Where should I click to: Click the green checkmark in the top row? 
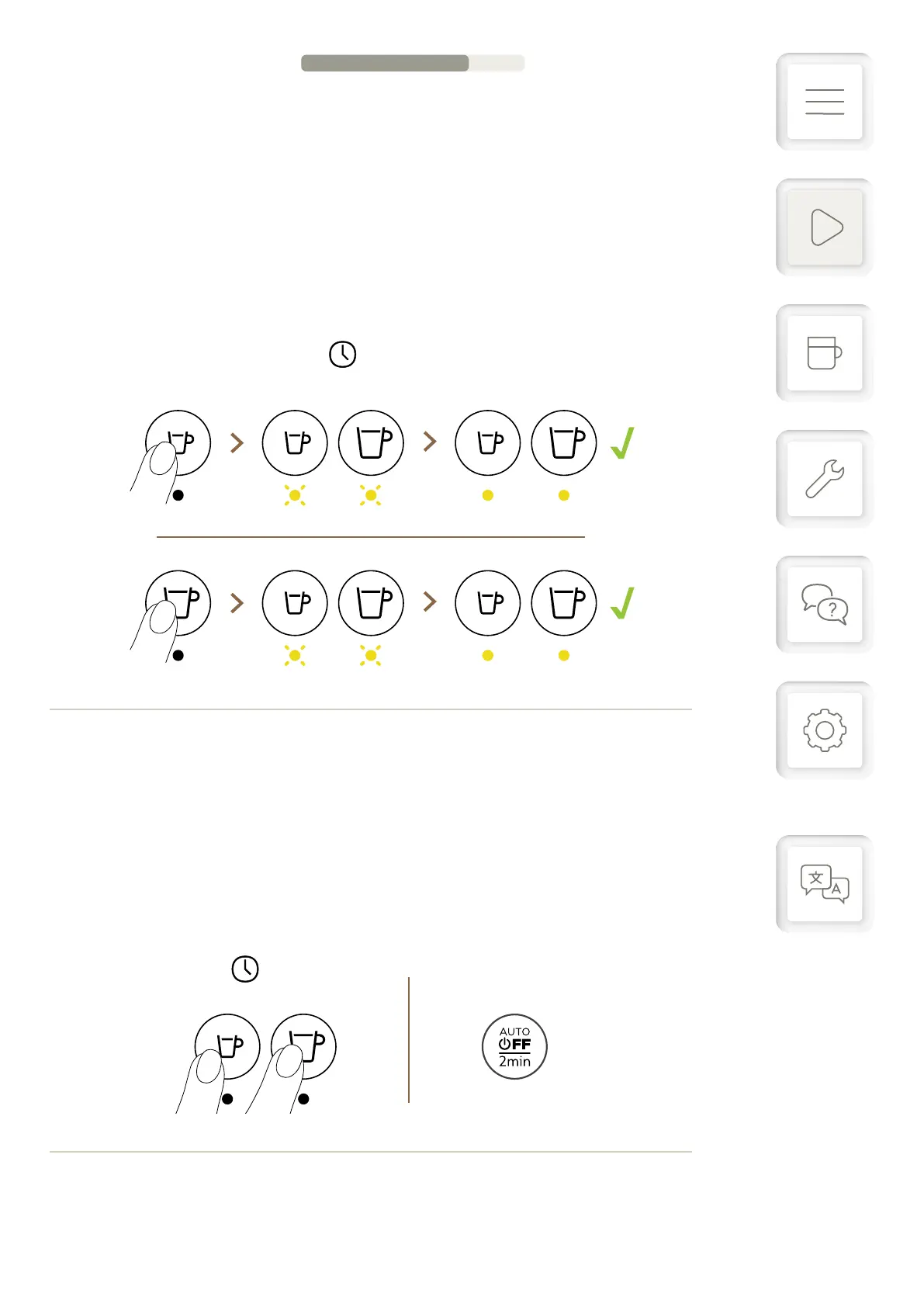tap(622, 442)
